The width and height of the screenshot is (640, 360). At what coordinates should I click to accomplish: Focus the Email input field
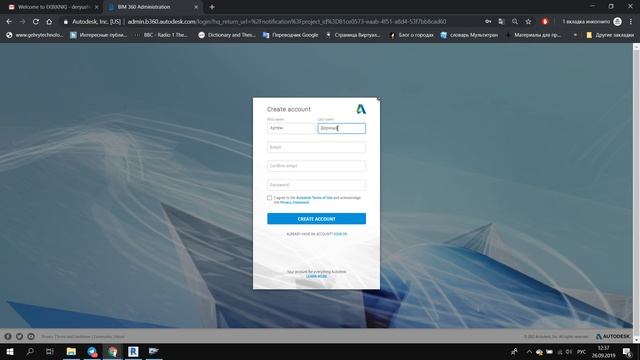pyautogui.click(x=316, y=147)
